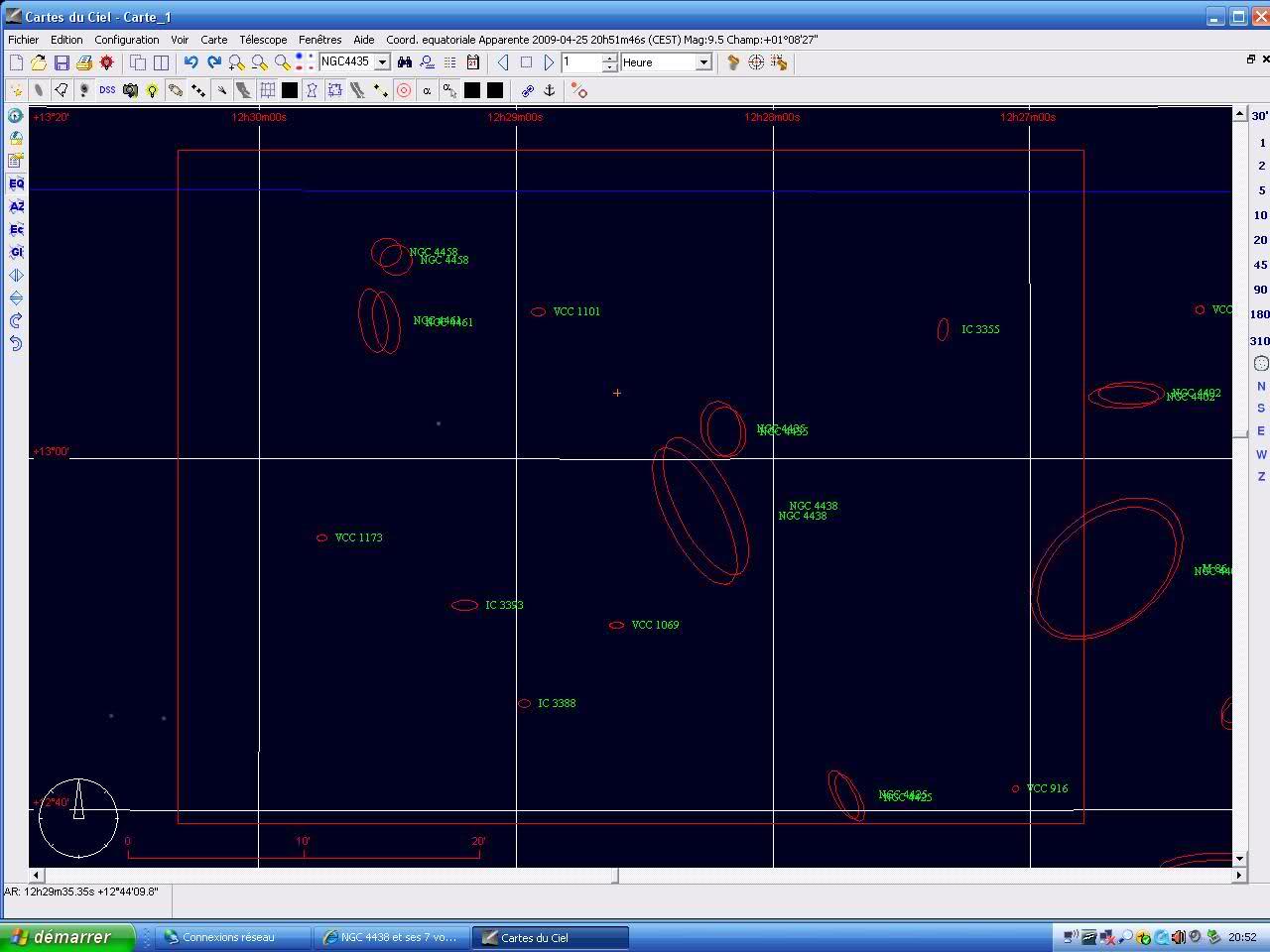1270x952 pixels.
Task: Rotate the chart counterclockwise with the curved arrow
Action: pos(16,343)
